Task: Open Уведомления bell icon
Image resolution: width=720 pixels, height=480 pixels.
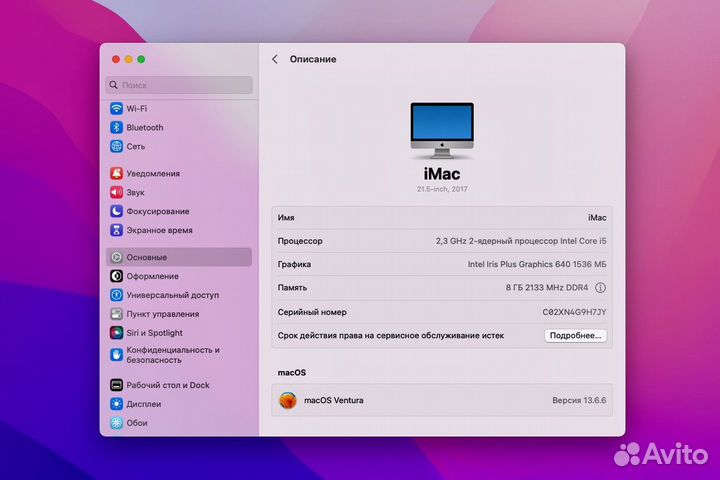Action: click(117, 173)
